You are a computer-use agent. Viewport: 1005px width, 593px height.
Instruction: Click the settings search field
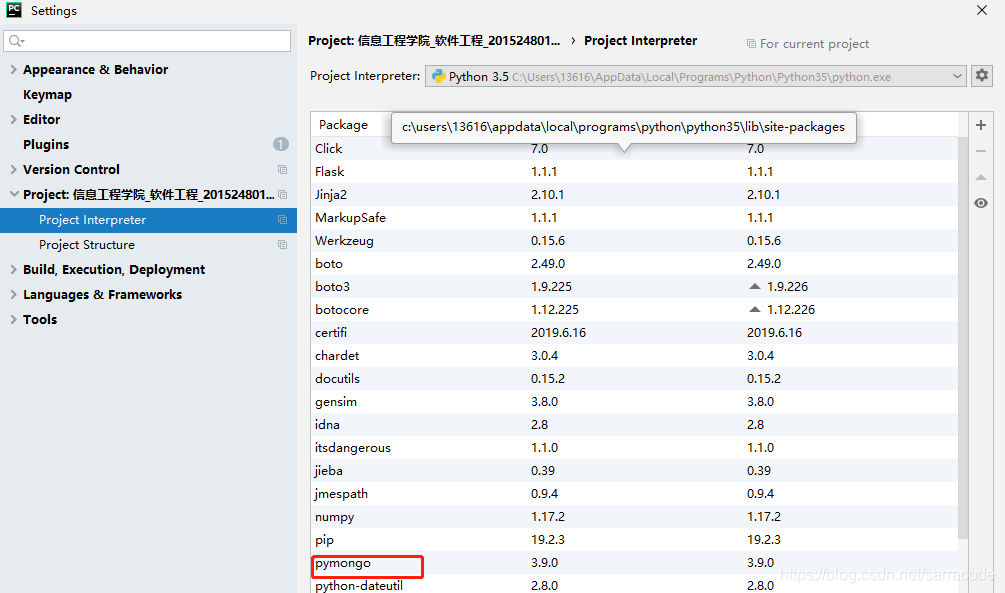[147, 41]
